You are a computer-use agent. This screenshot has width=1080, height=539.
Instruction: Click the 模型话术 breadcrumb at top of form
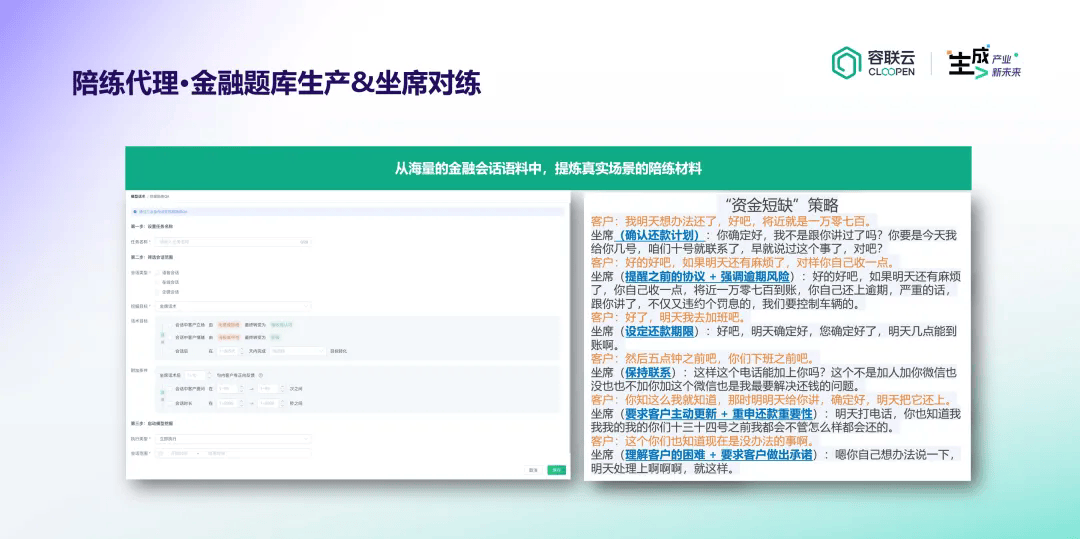138,196
